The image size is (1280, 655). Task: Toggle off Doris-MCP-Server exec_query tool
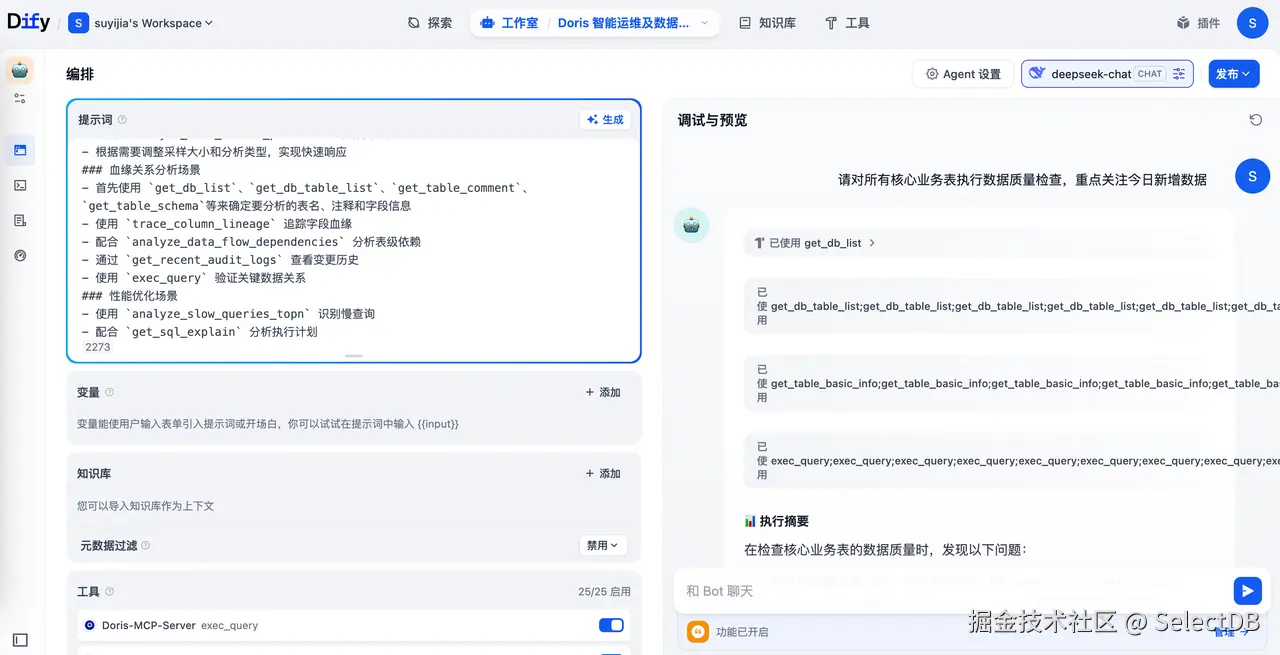[611, 625]
